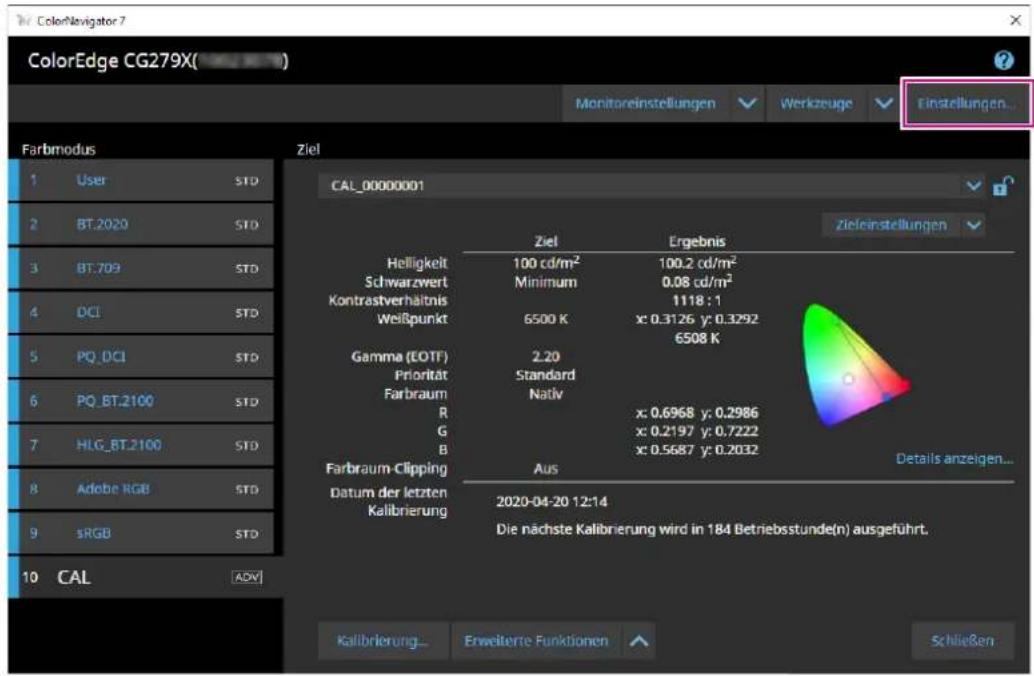The width and height of the screenshot is (1034, 676).
Task: Click the Details anzeigen... link
Action: click(954, 459)
